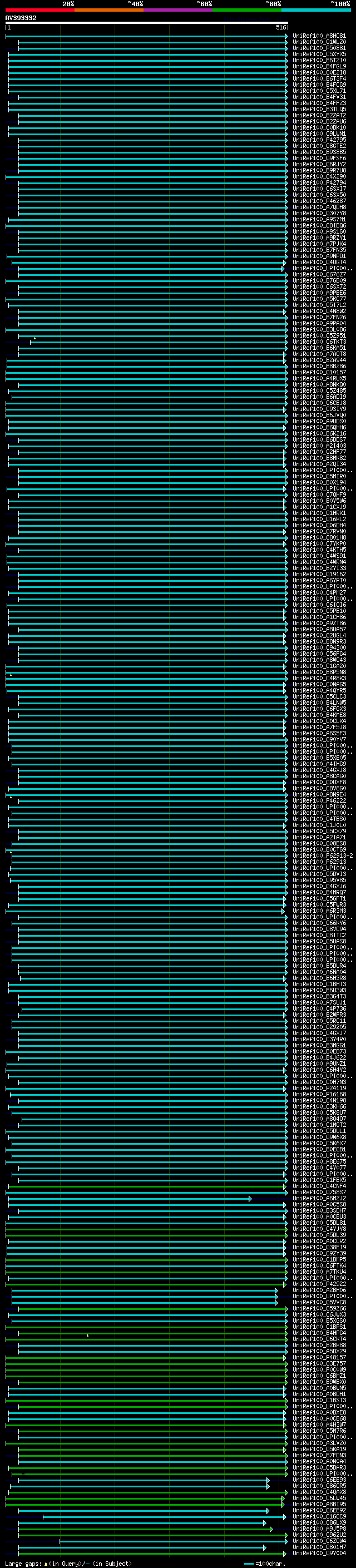Open hit UniRef100_A8Q4Q7

[319, 1119]
